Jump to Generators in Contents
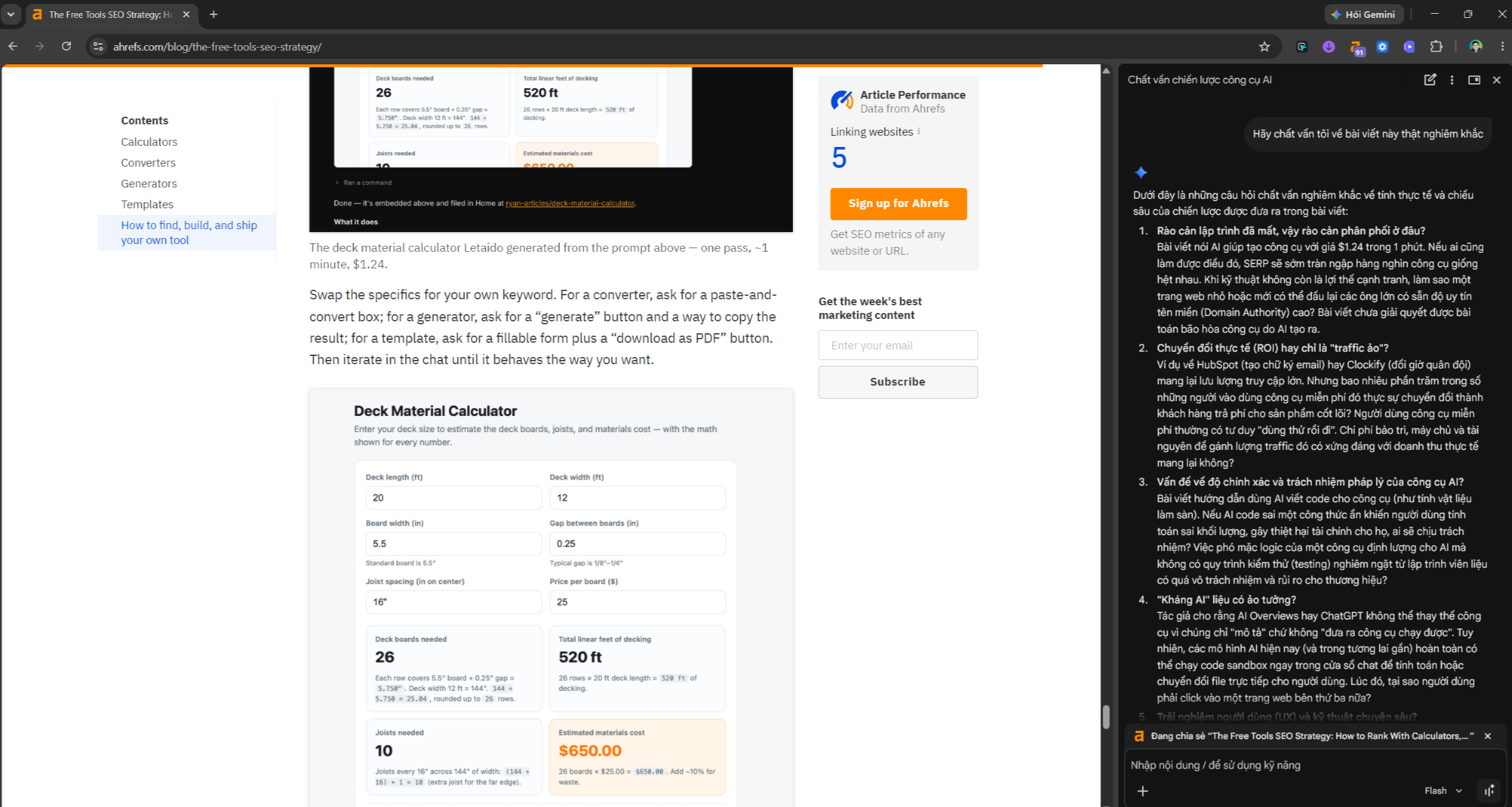Screen dimensions: 1512x807 click(x=149, y=183)
